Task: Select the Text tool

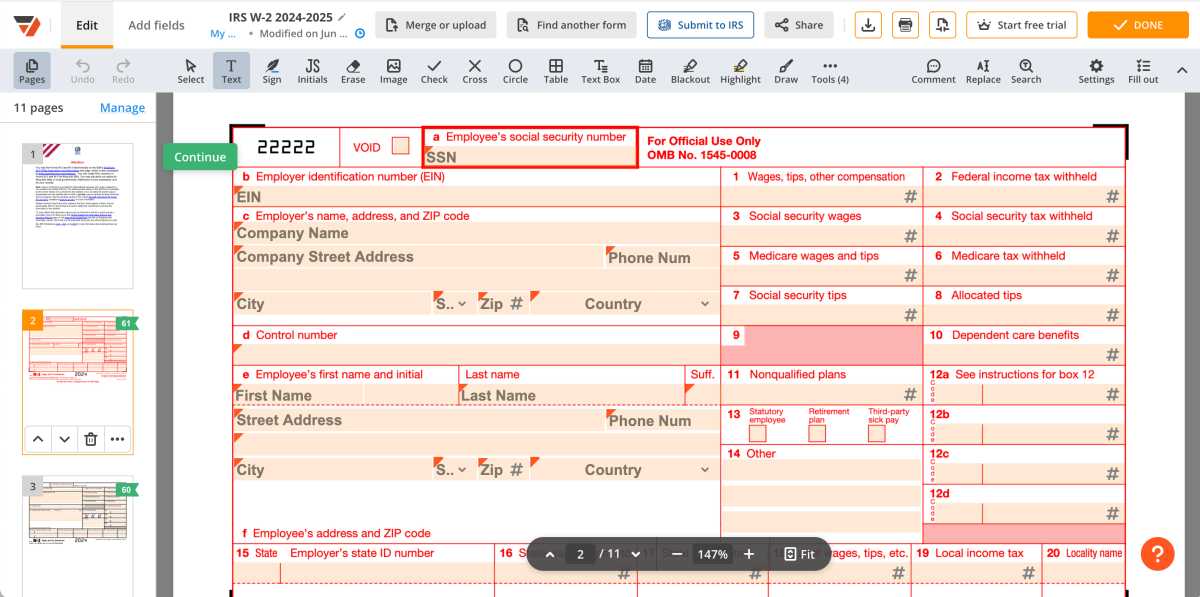Action: pos(231,70)
